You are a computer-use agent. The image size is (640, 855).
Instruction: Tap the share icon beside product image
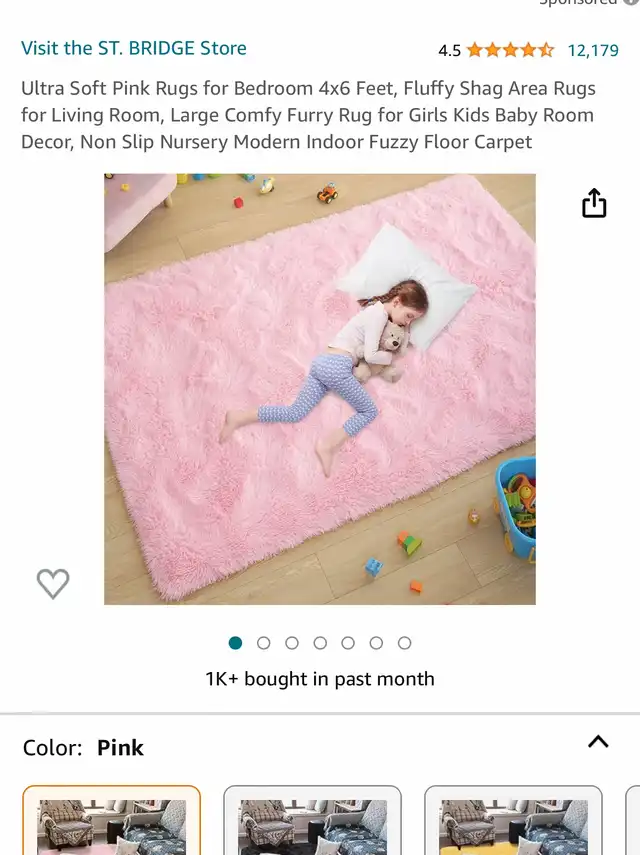594,203
